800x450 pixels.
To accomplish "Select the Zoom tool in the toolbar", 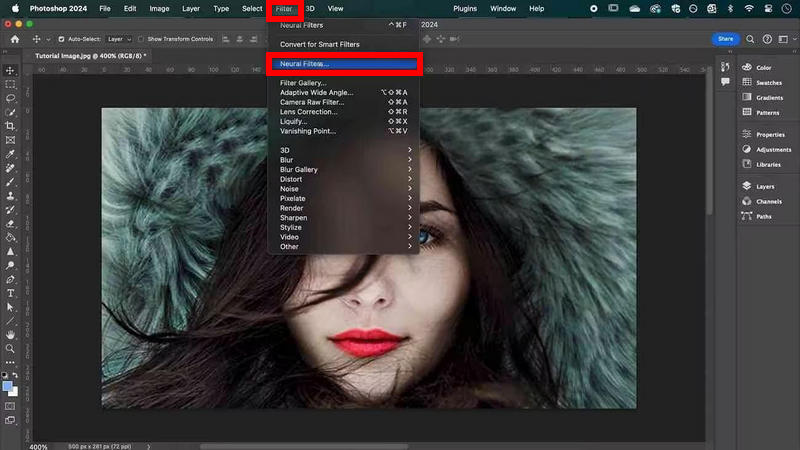I will click(x=10, y=348).
